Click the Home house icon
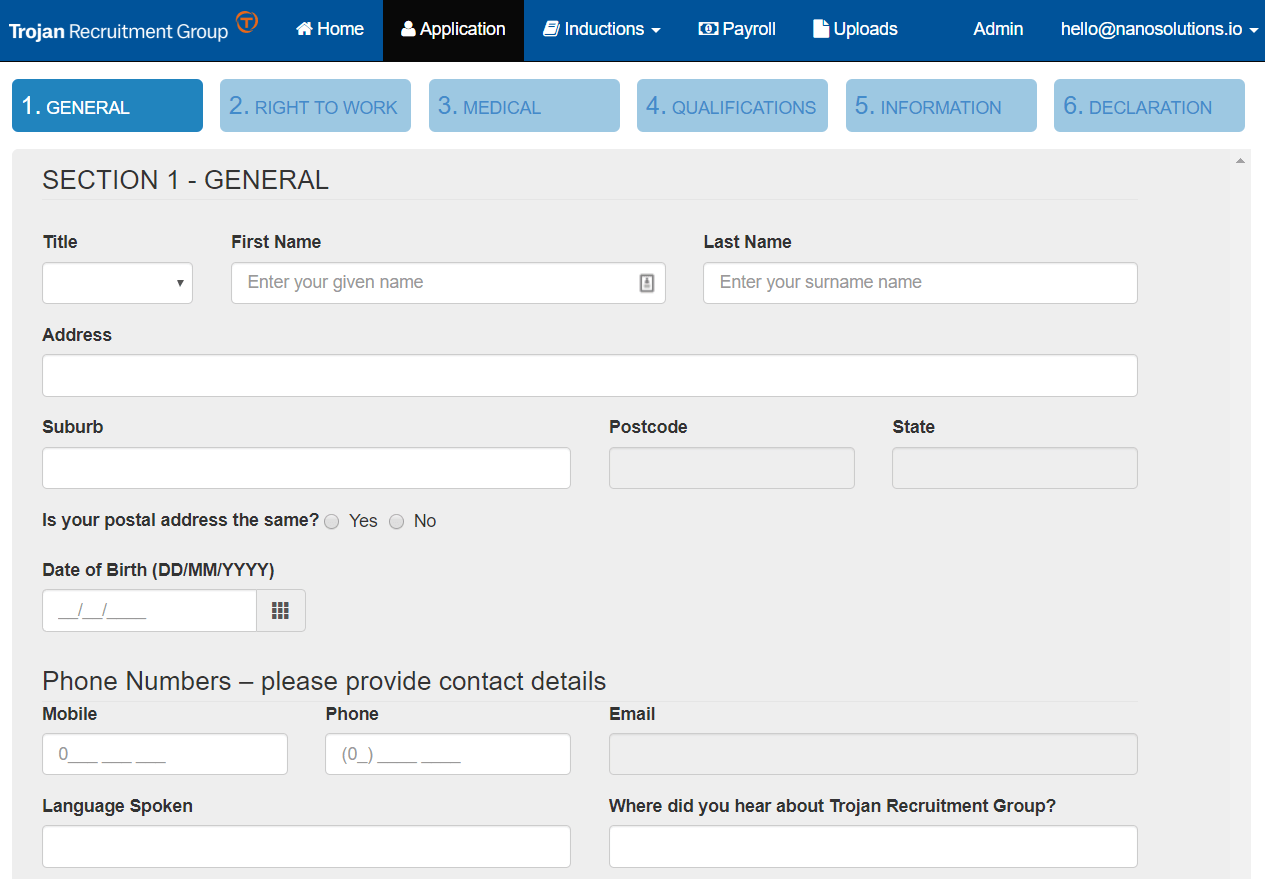1265x879 pixels. [x=305, y=29]
